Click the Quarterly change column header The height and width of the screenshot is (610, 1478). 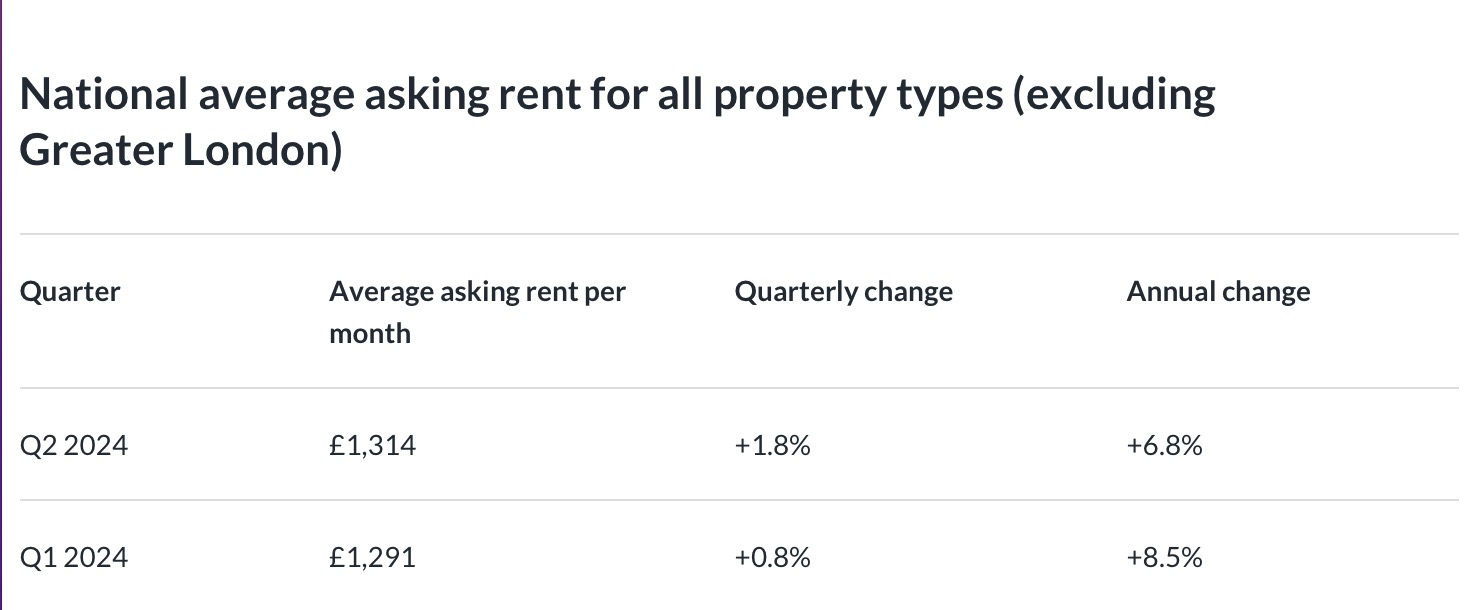843,292
